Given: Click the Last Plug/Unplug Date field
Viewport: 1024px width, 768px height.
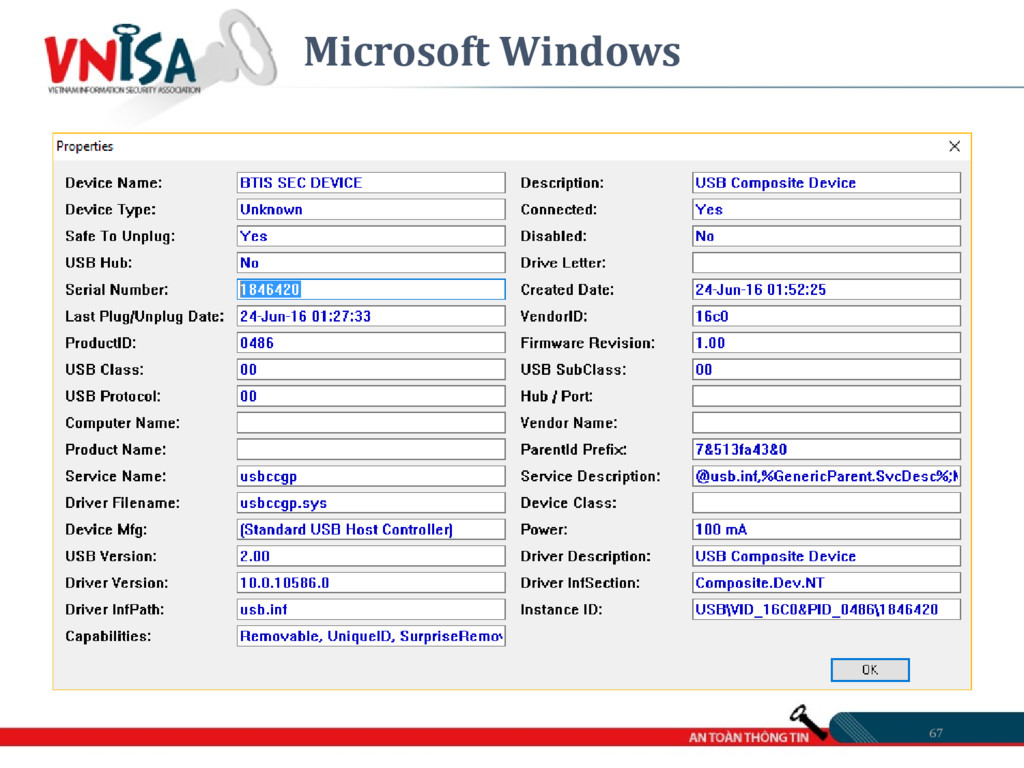Looking at the screenshot, I should (371, 316).
